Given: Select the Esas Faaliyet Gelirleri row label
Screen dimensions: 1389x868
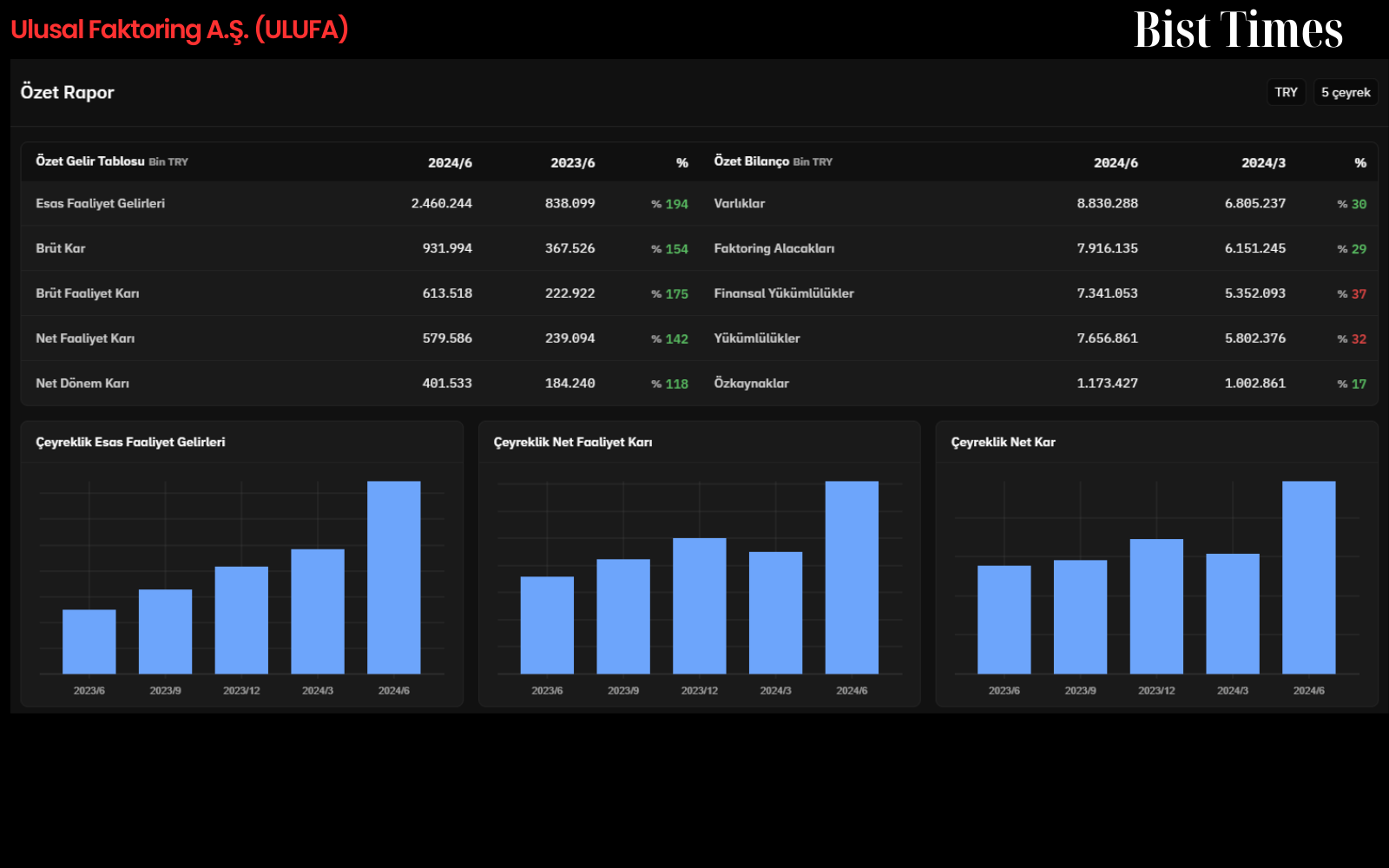Looking at the screenshot, I should pyautogui.click(x=100, y=203).
